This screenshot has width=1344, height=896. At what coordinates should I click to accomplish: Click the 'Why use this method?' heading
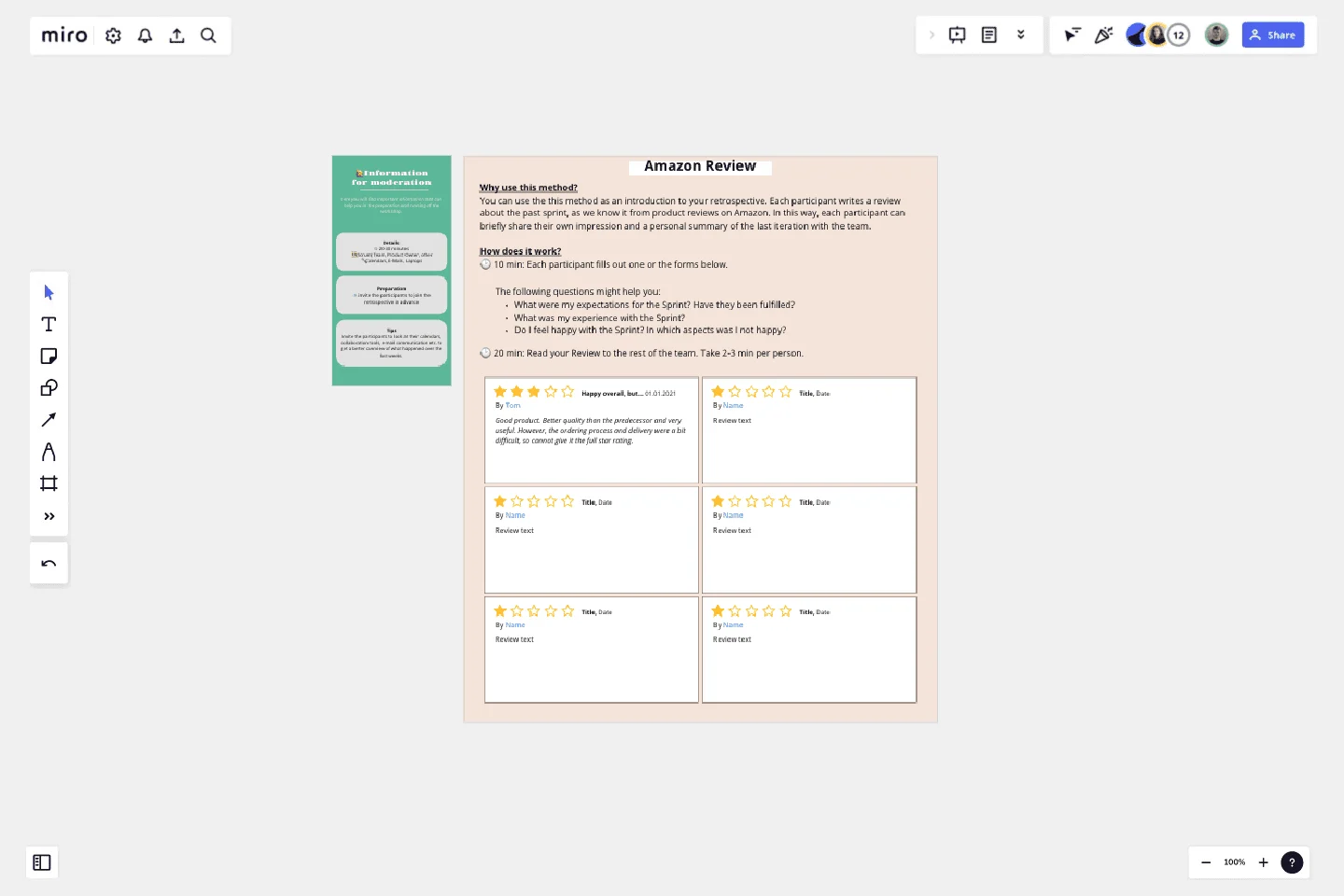pos(528,188)
